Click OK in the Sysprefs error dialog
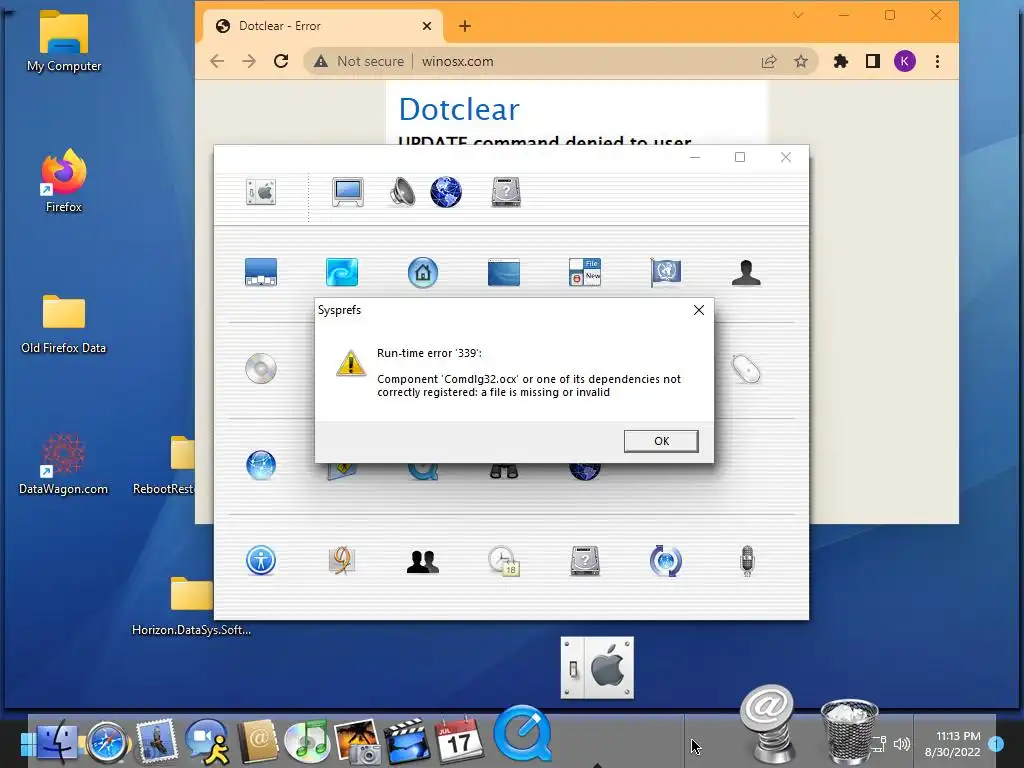1024x768 pixels. [661, 441]
